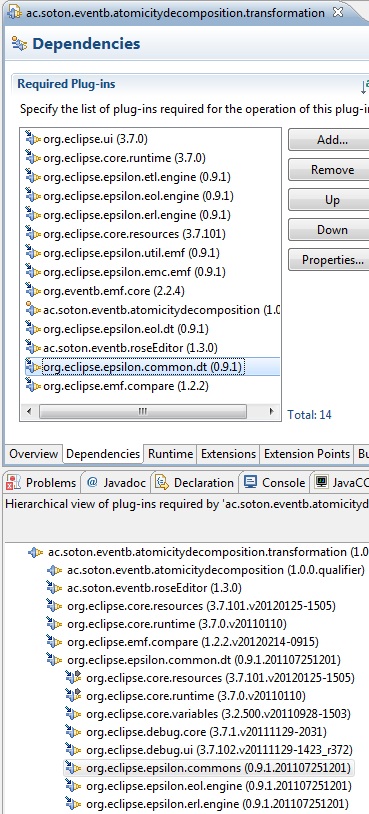Click the org.eclipse.ui plug-in icon

click(x=33, y=139)
